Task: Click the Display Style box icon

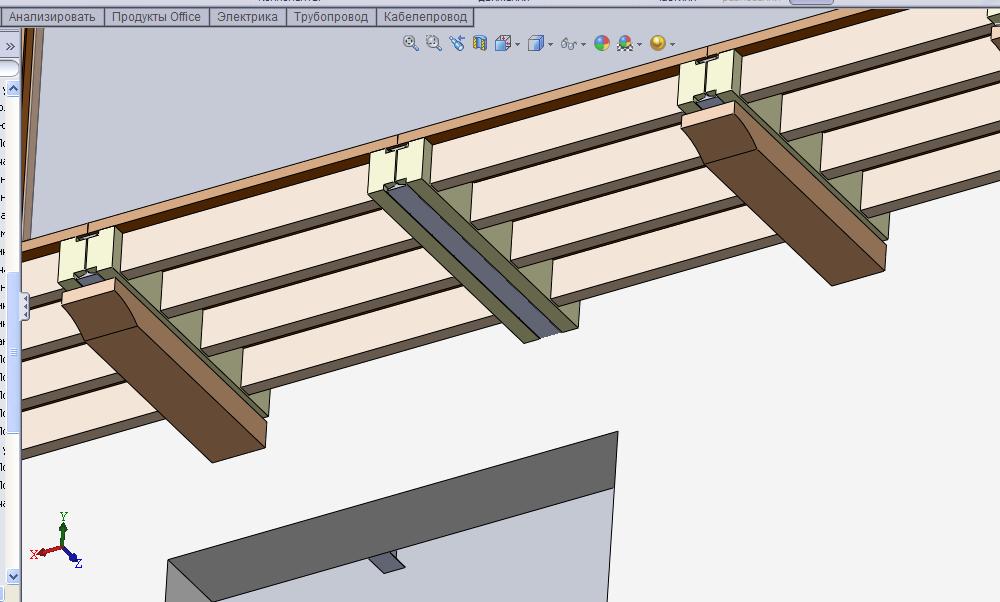Action: [536, 43]
